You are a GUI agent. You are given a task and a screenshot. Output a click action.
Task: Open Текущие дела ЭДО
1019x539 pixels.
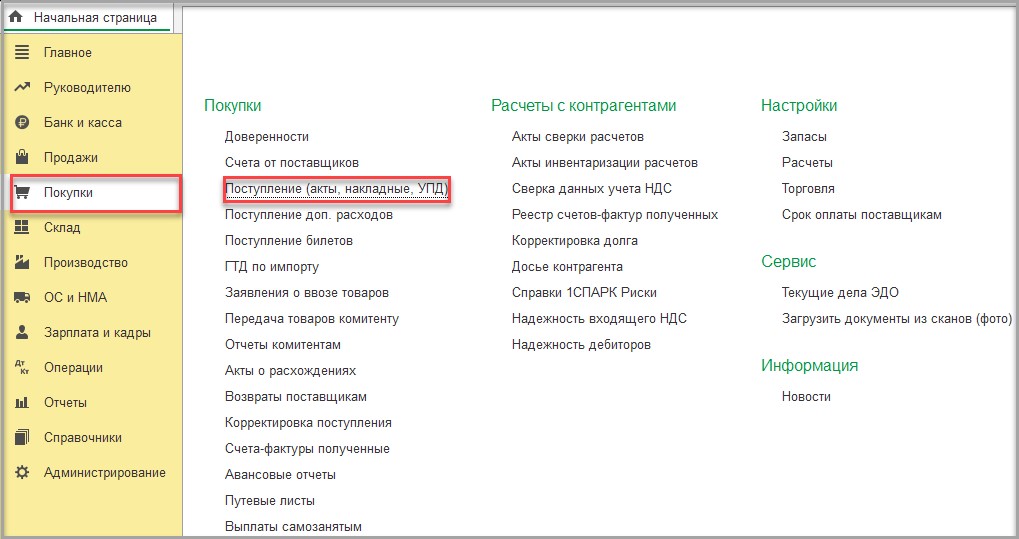tap(840, 293)
